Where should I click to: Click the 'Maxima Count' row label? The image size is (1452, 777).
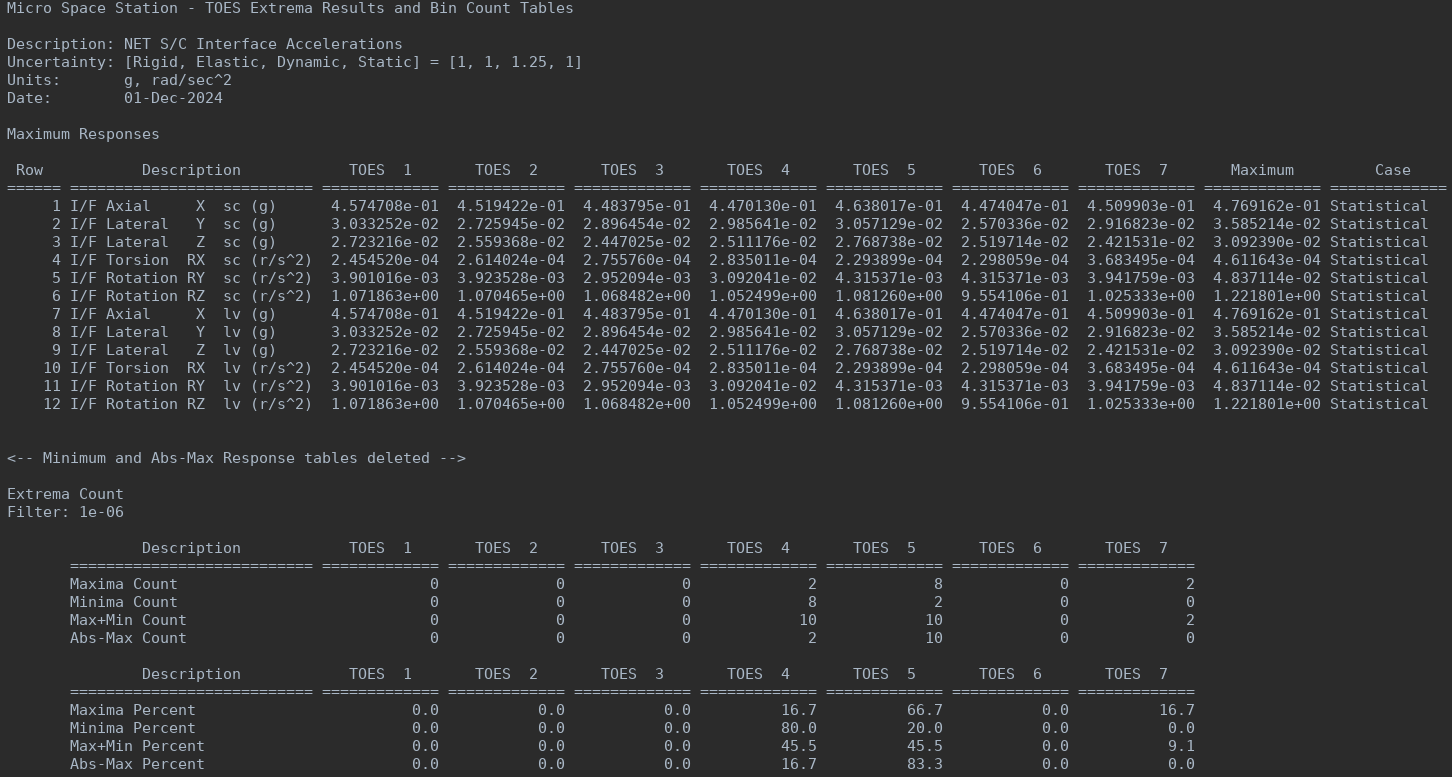click(x=124, y=584)
